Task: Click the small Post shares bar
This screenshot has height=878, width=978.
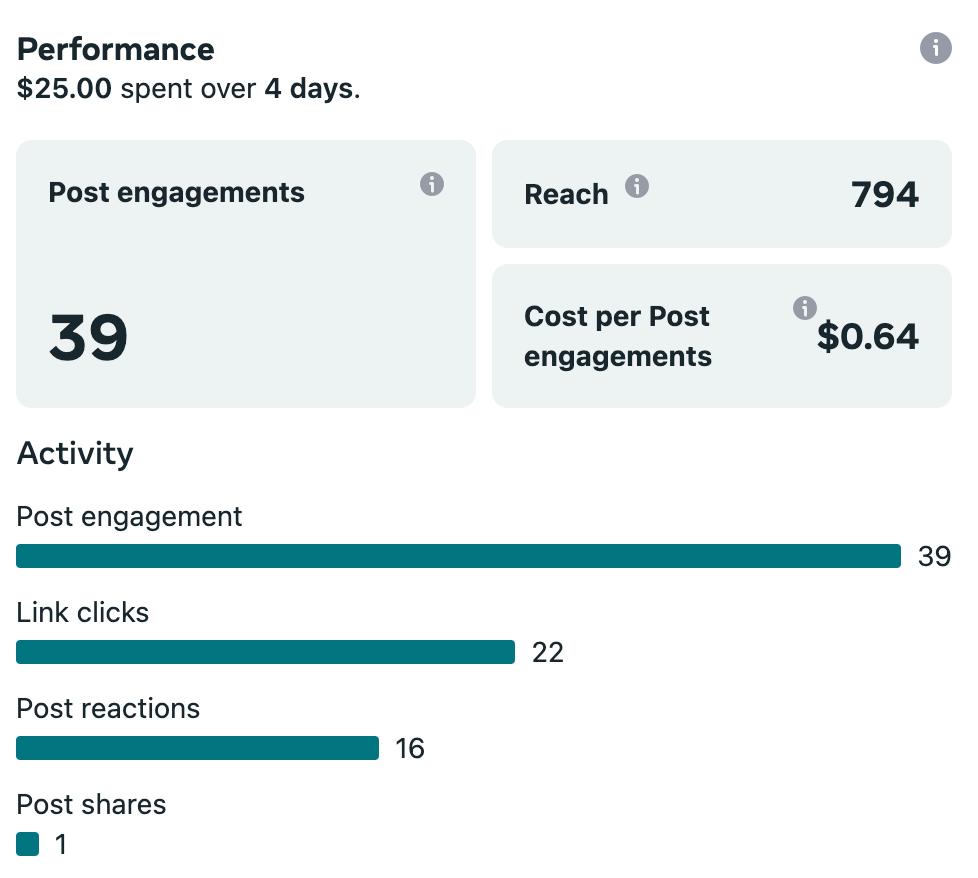Action: [28, 844]
